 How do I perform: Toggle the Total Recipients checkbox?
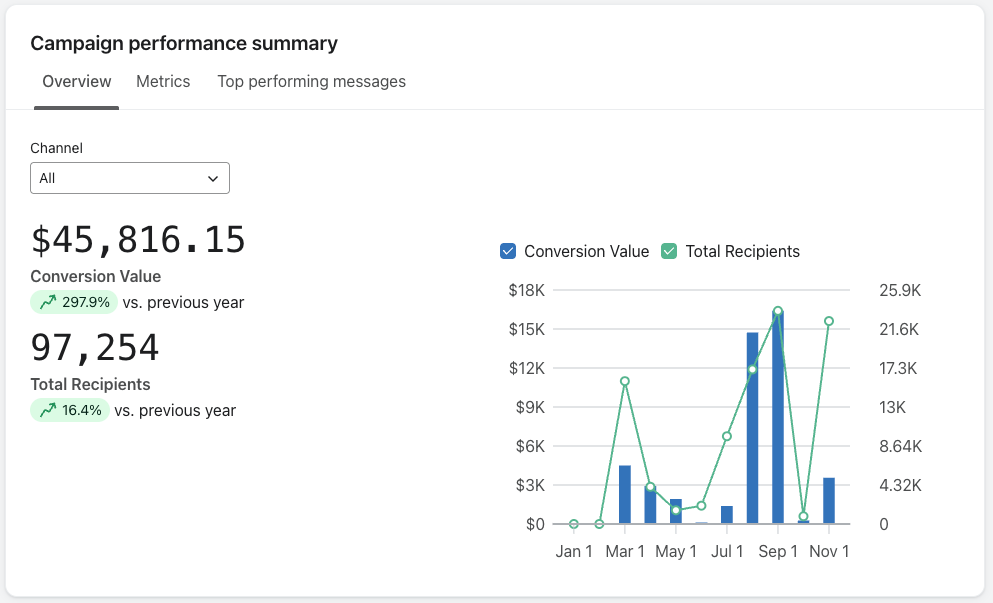coord(669,252)
